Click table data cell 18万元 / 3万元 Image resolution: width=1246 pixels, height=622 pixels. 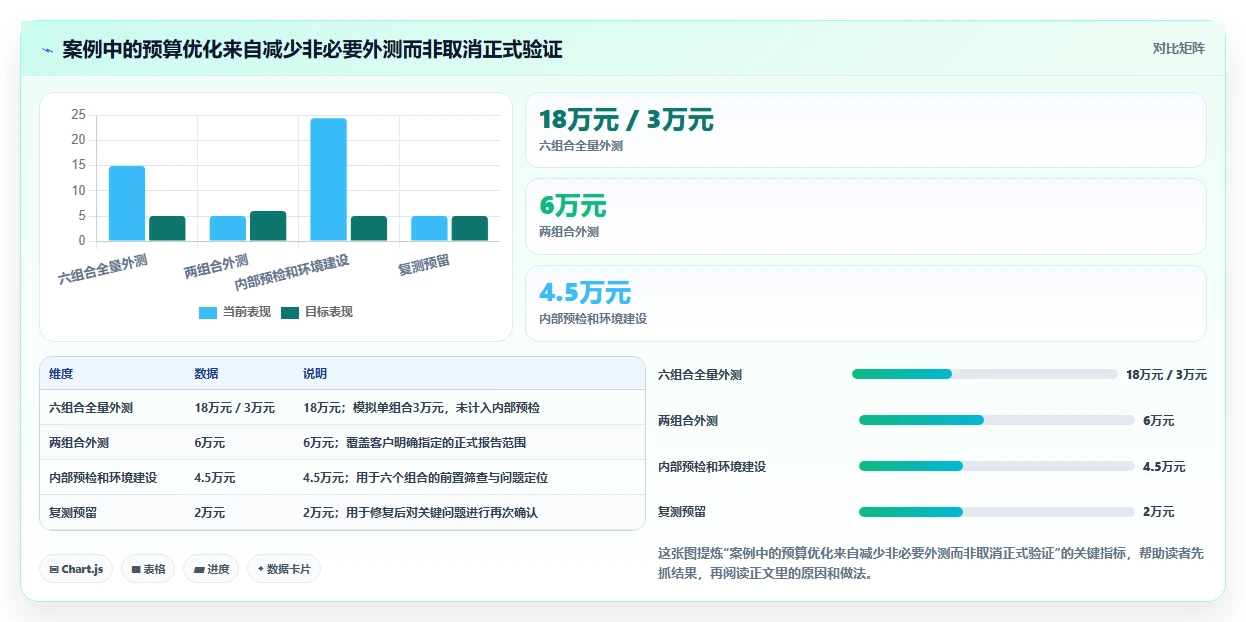[x=235, y=408]
